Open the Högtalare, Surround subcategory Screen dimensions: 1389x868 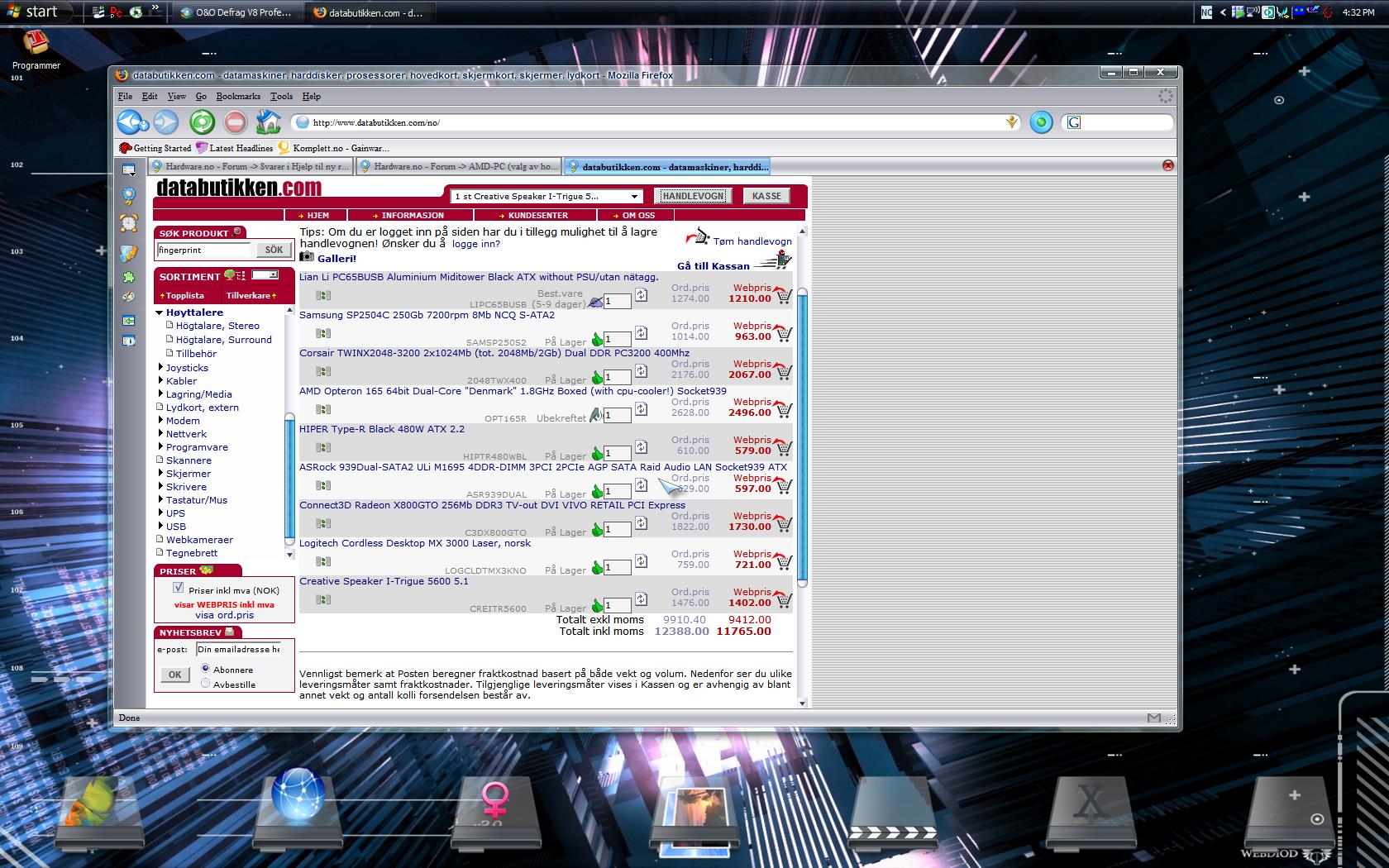223,340
